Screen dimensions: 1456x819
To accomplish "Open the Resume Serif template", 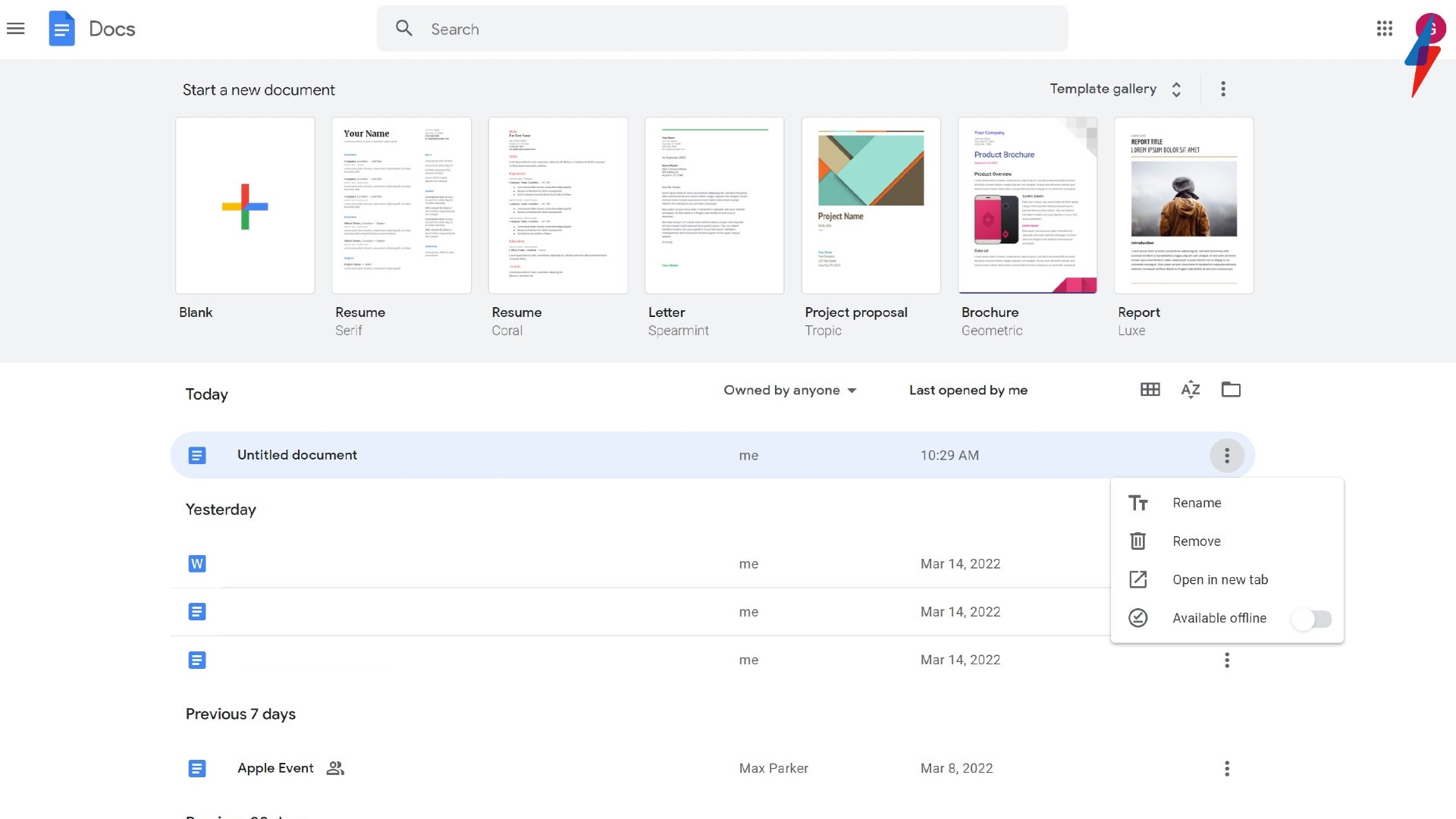I will point(401,206).
